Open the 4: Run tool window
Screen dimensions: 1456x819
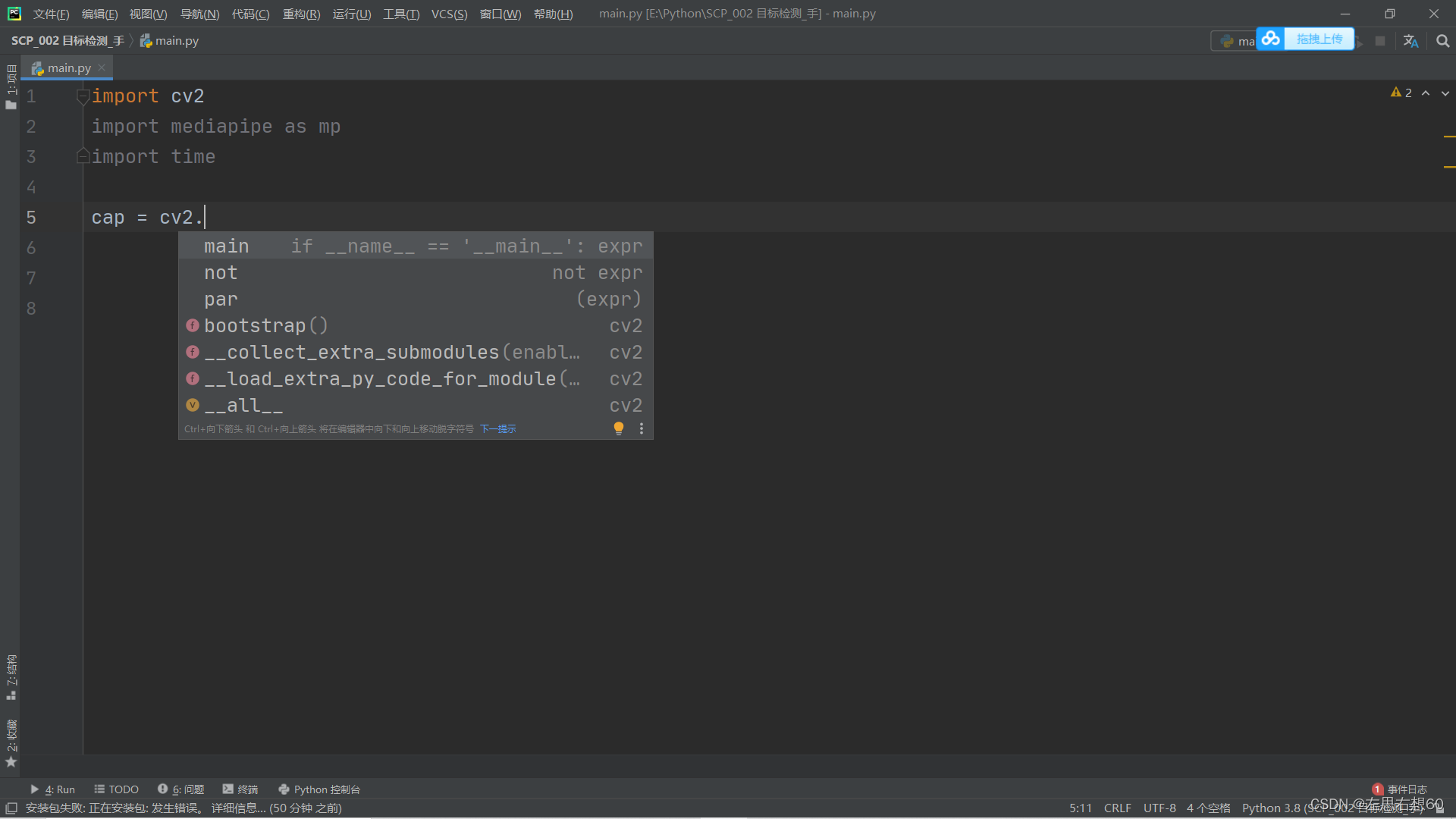(x=53, y=789)
